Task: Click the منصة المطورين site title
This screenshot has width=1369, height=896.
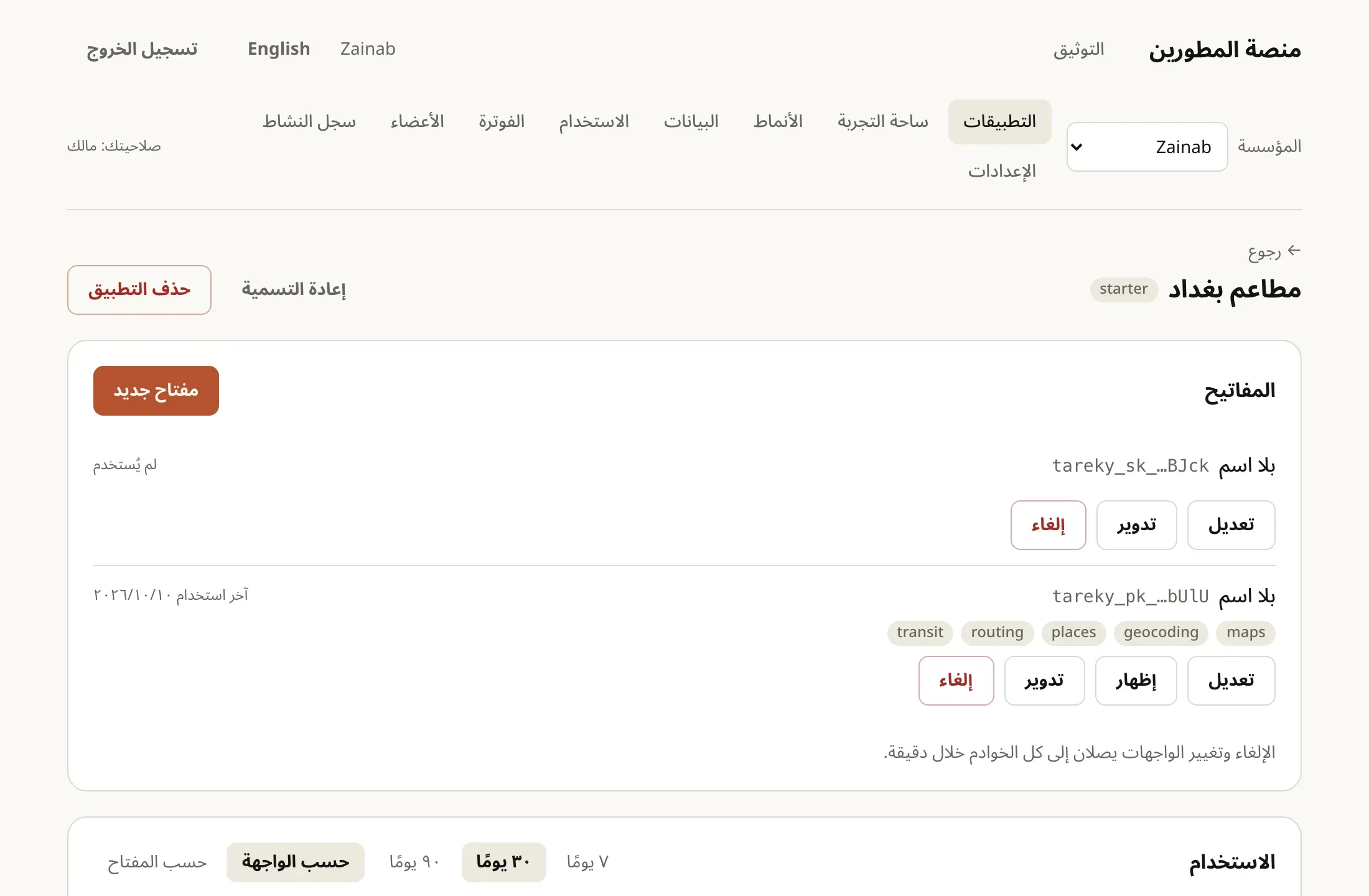Action: pyautogui.click(x=1225, y=49)
